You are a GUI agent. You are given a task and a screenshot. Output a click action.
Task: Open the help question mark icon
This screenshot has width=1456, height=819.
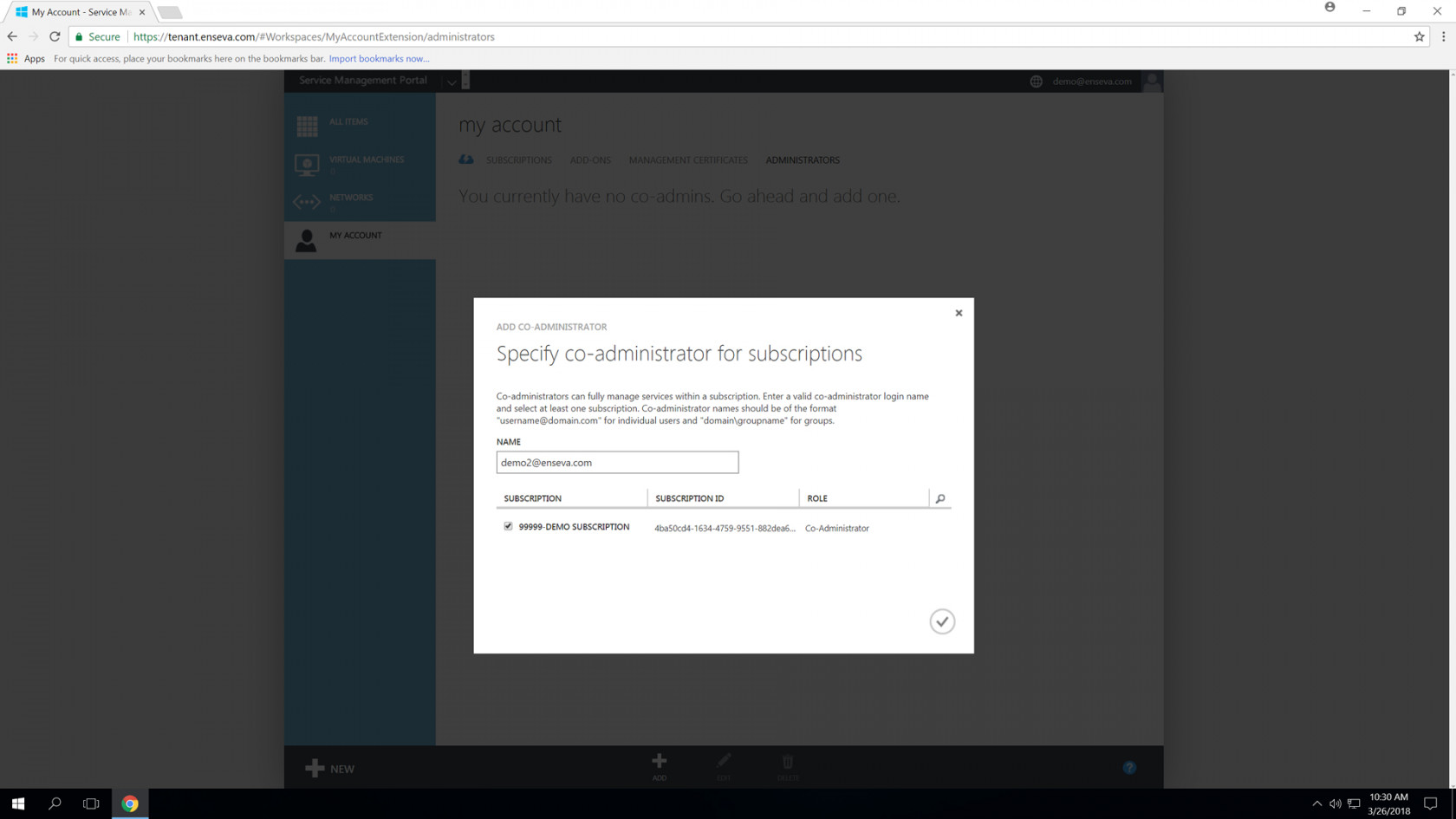point(1129,768)
